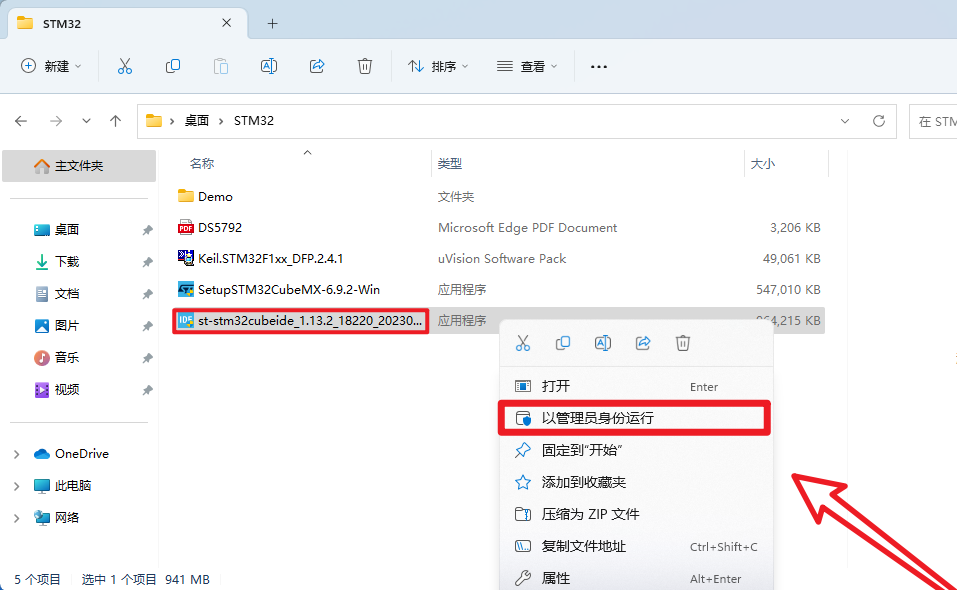957x590 pixels.
Task: Click the Delete trash icon in the top toolbar
Action: click(364, 66)
